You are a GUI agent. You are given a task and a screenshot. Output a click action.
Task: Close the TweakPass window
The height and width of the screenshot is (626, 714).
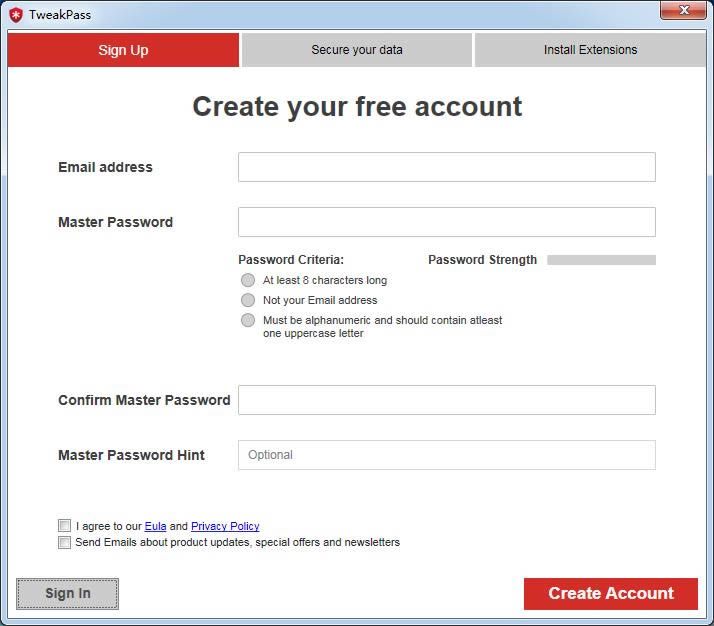[684, 10]
